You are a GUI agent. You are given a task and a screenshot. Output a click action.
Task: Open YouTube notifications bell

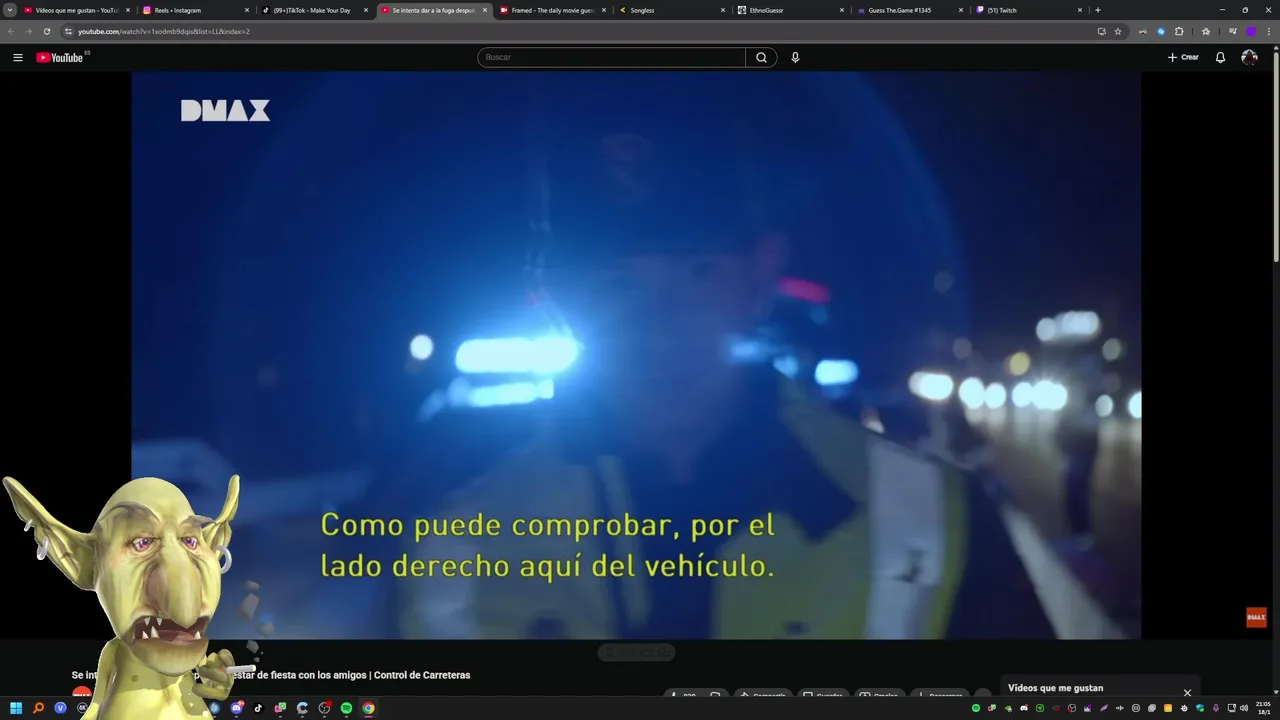click(x=1220, y=57)
